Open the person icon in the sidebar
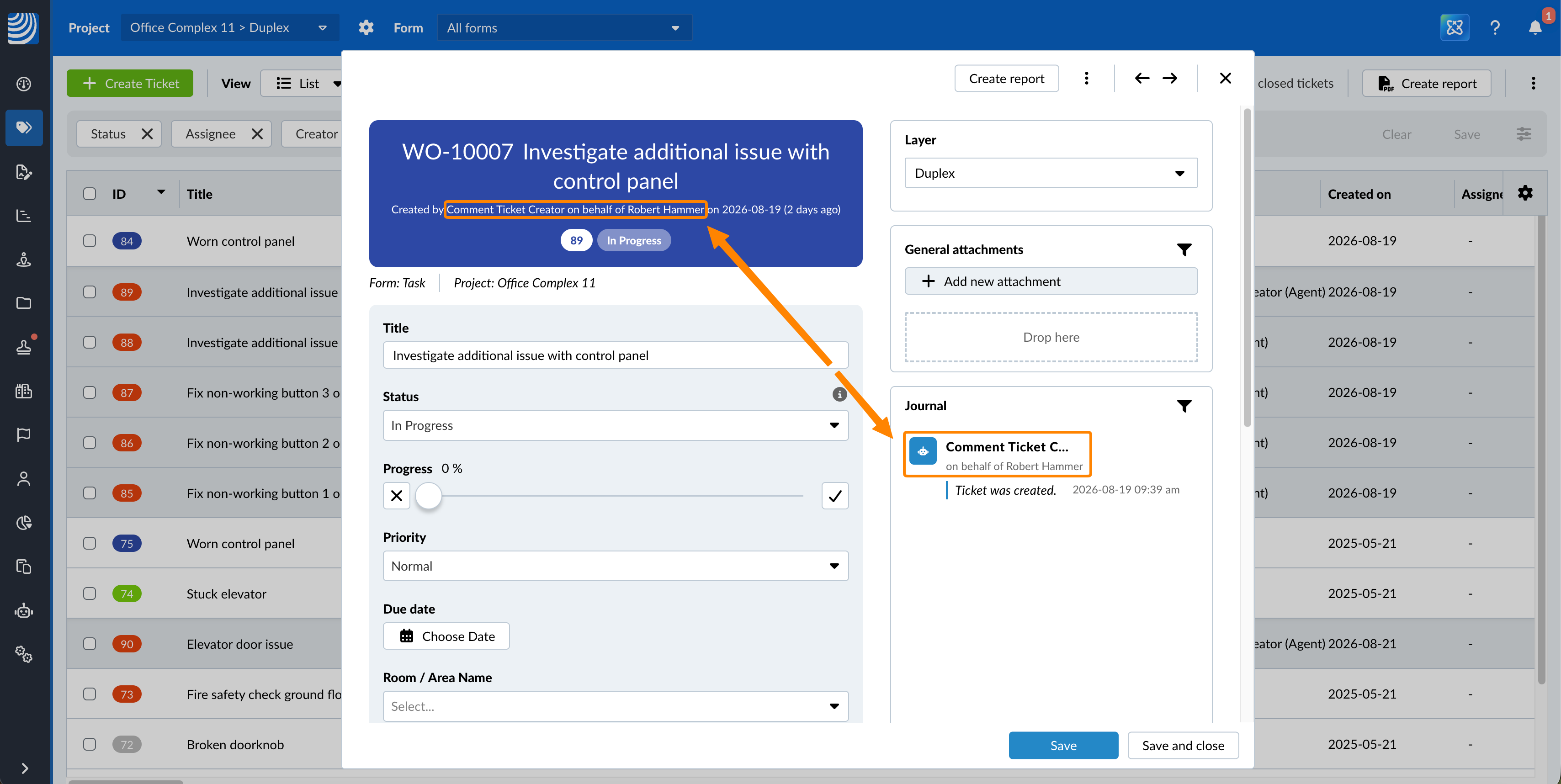This screenshot has width=1561, height=784. pos(24,479)
